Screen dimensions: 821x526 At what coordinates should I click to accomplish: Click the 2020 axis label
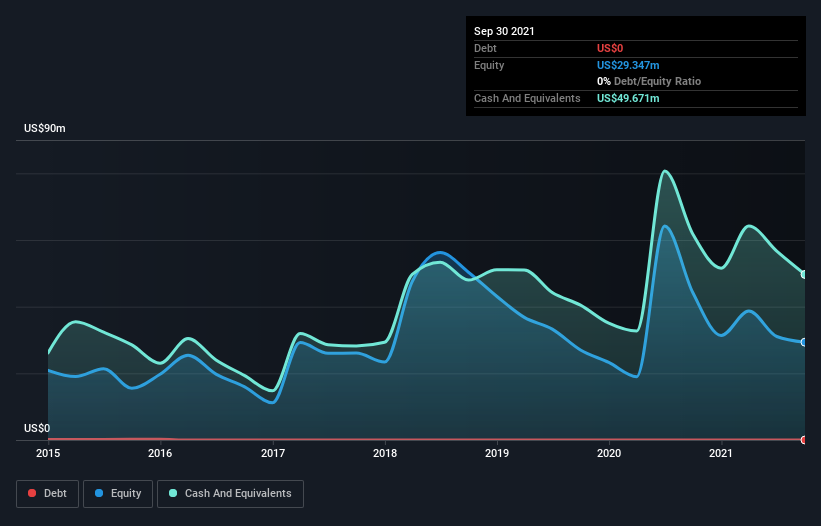click(x=609, y=453)
